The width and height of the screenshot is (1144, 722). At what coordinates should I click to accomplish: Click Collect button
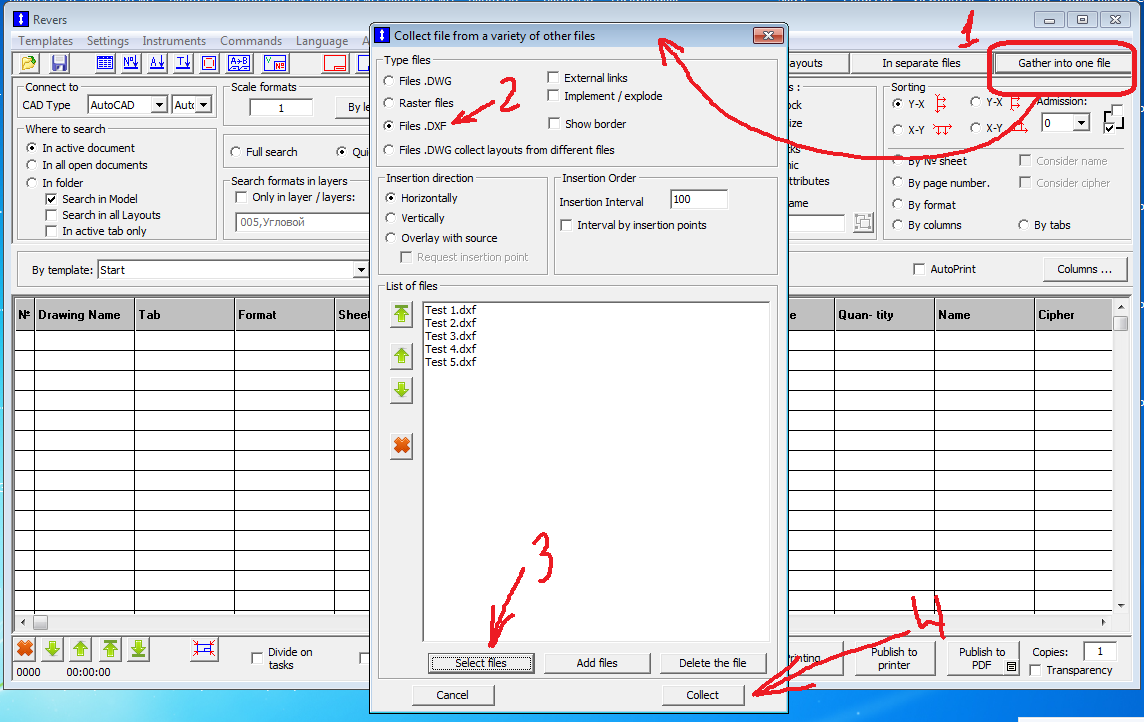(x=703, y=695)
